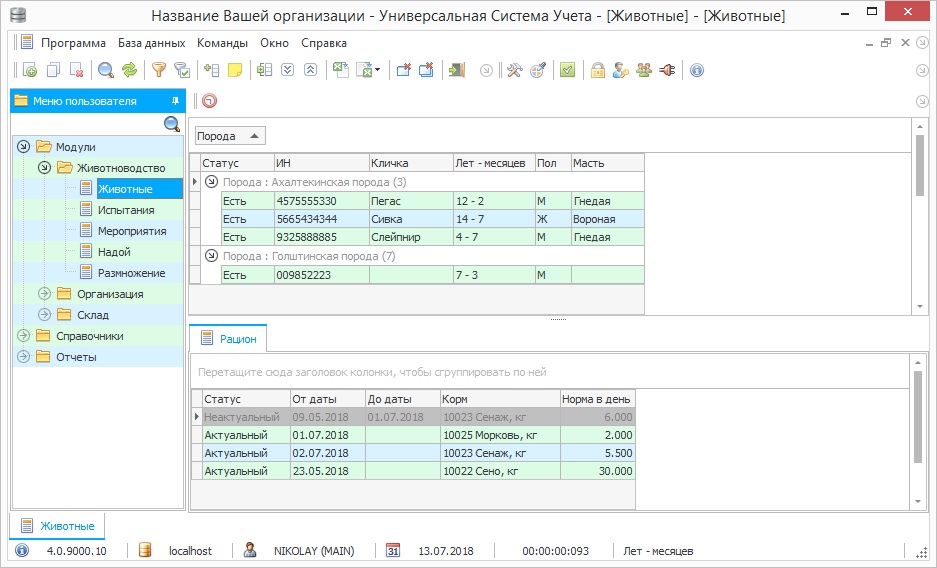Click the padlock lock icon

[x=598, y=70]
